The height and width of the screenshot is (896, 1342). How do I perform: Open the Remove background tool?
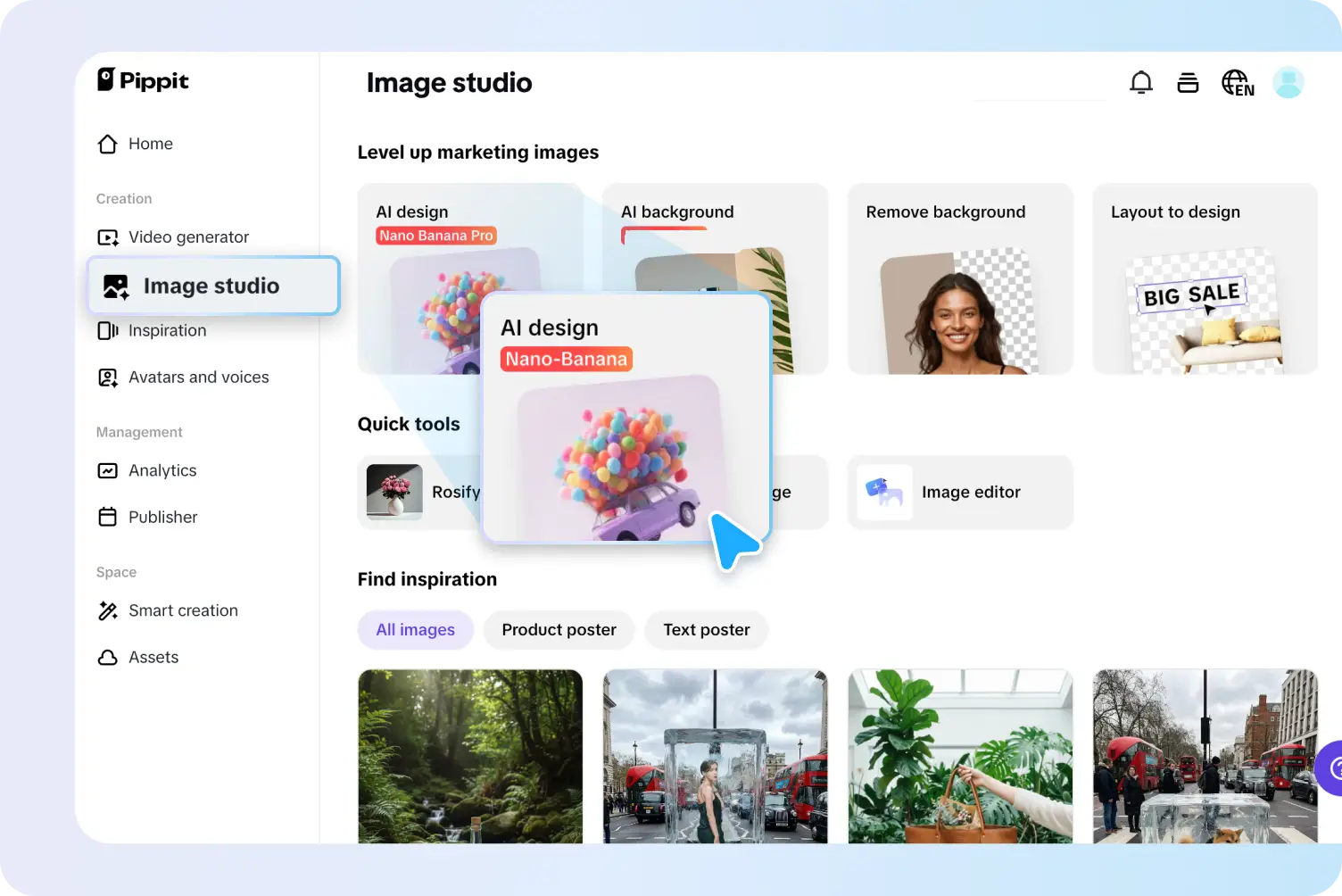pyautogui.click(x=960, y=278)
